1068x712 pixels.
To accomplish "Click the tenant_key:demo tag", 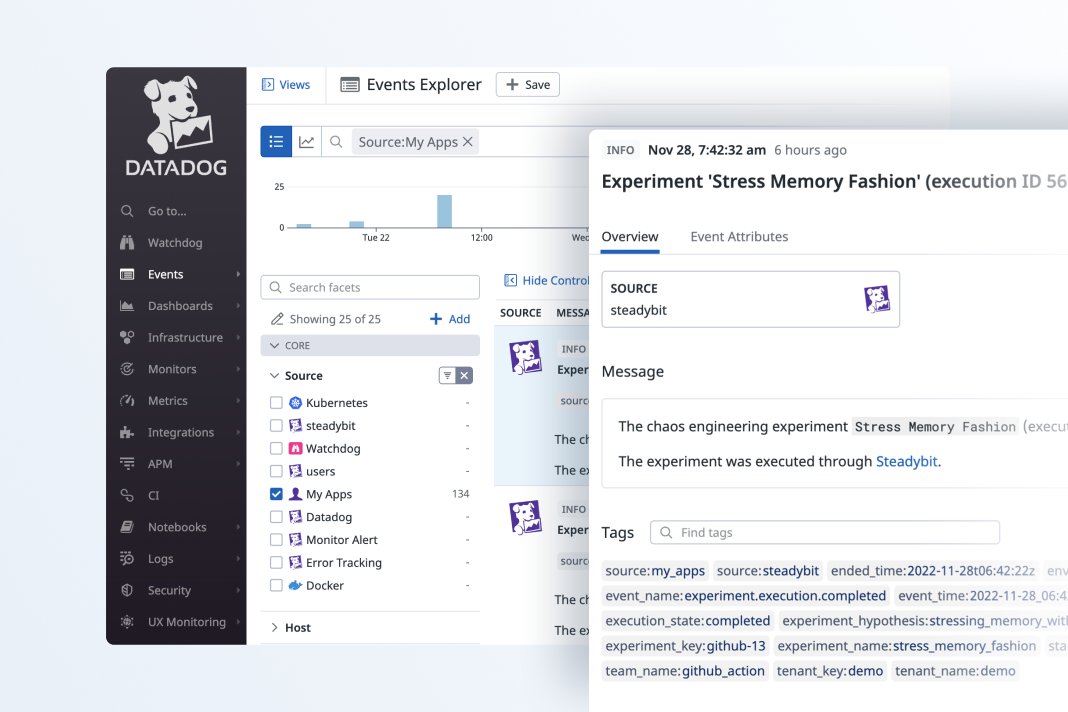I will [830, 671].
